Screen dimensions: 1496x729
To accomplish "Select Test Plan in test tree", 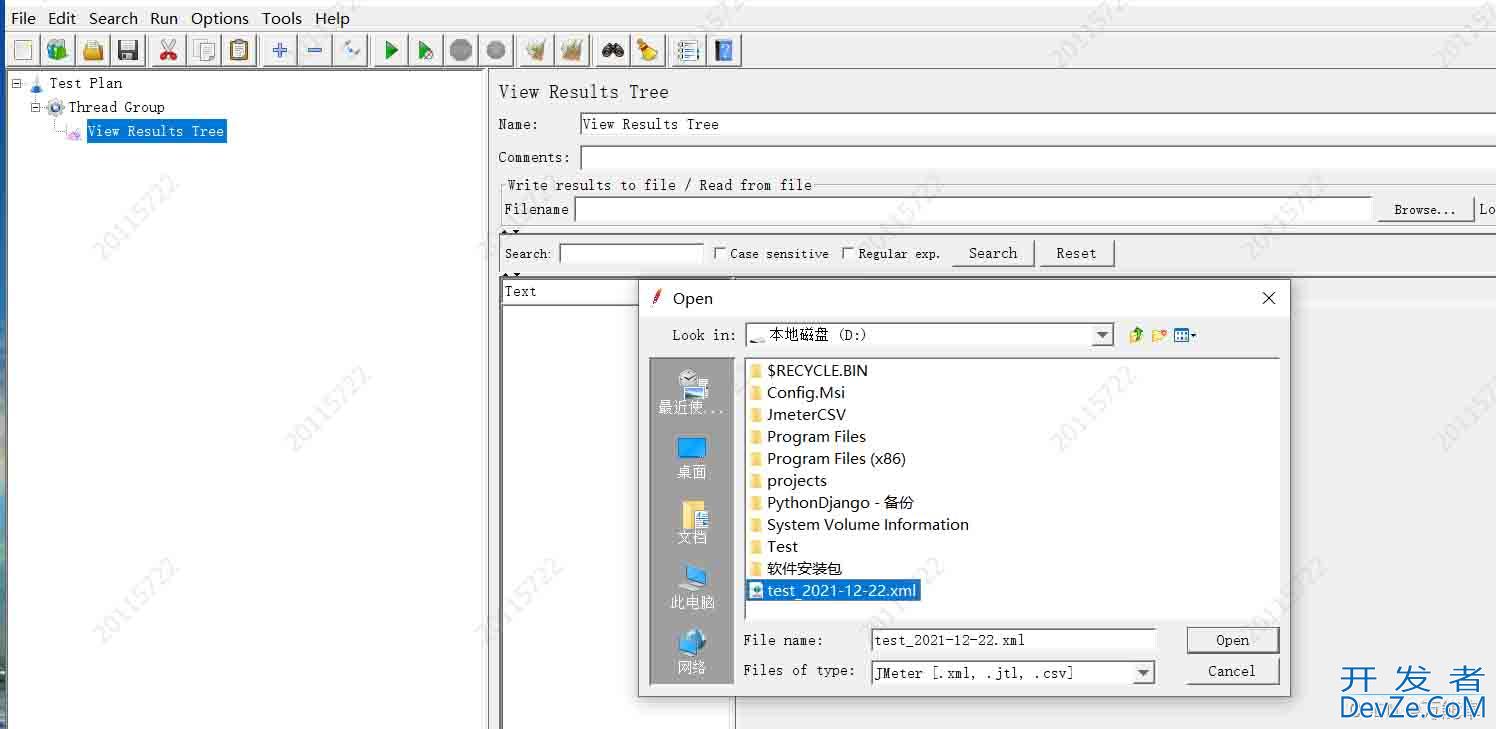I will [86, 83].
